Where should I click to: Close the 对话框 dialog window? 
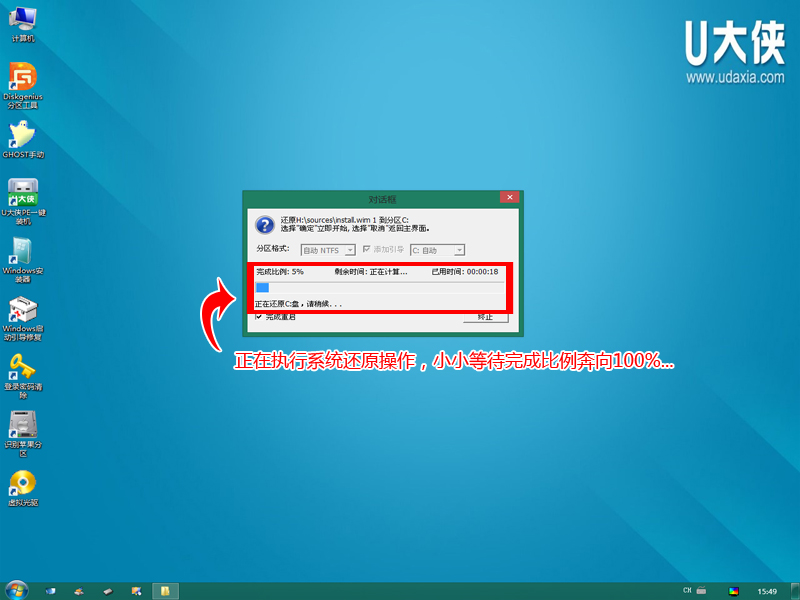coord(509,199)
